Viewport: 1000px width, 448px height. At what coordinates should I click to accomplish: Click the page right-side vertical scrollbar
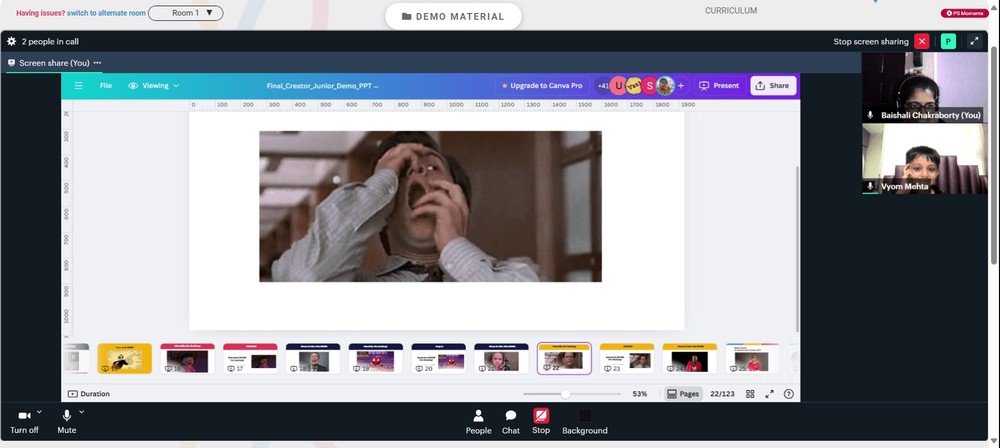pos(995,153)
